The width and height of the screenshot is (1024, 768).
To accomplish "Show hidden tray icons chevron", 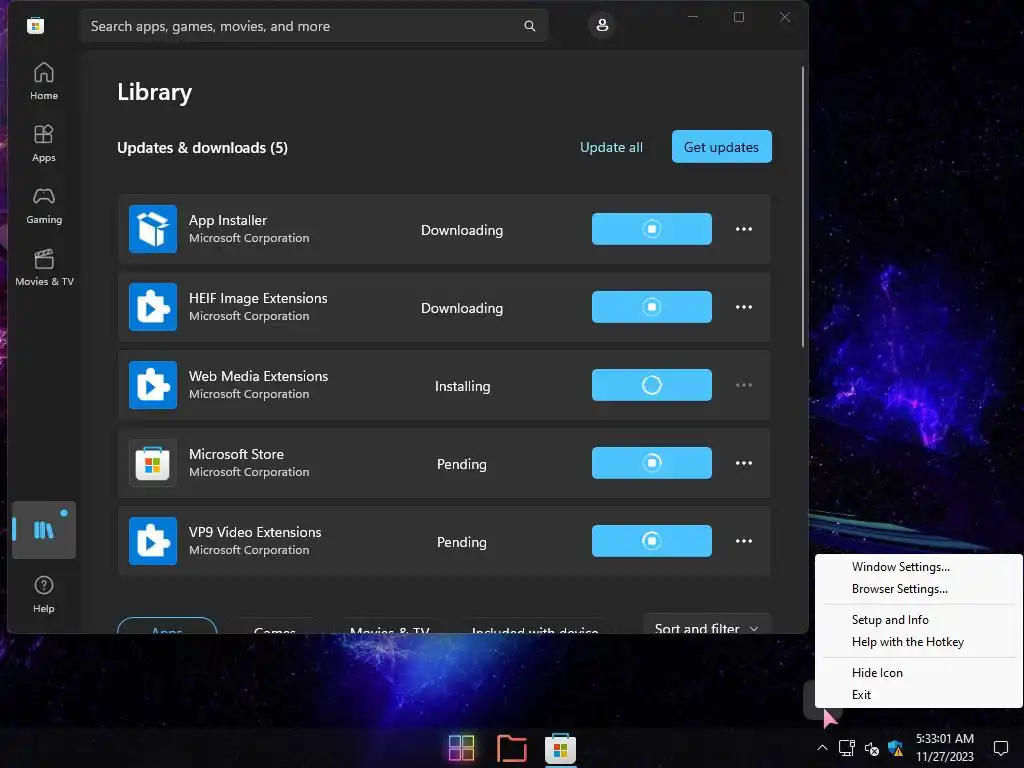I will (x=822, y=748).
